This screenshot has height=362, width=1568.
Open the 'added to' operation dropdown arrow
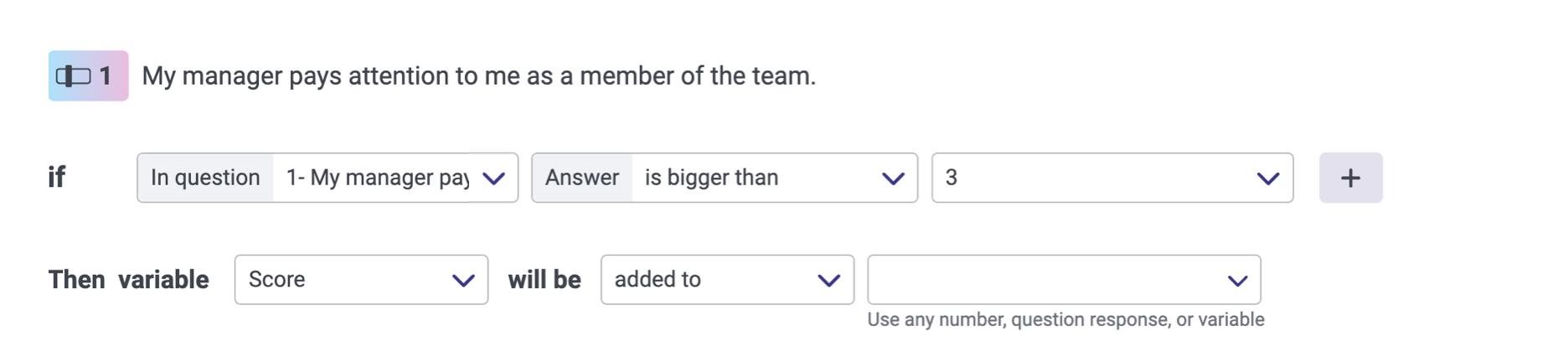[828, 281]
